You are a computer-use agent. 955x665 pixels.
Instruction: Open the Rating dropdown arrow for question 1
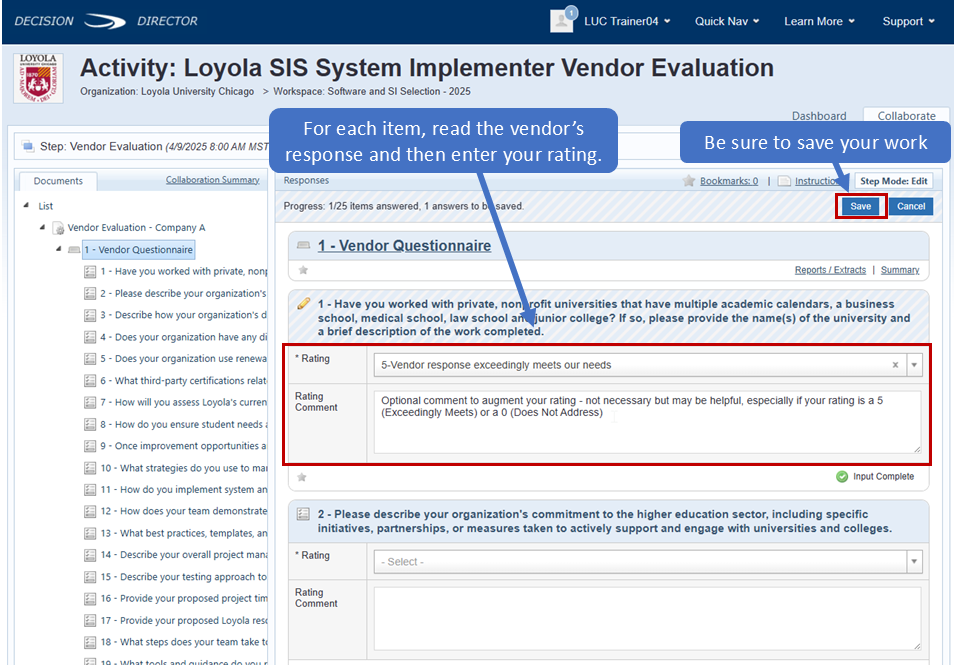(914, 365)
